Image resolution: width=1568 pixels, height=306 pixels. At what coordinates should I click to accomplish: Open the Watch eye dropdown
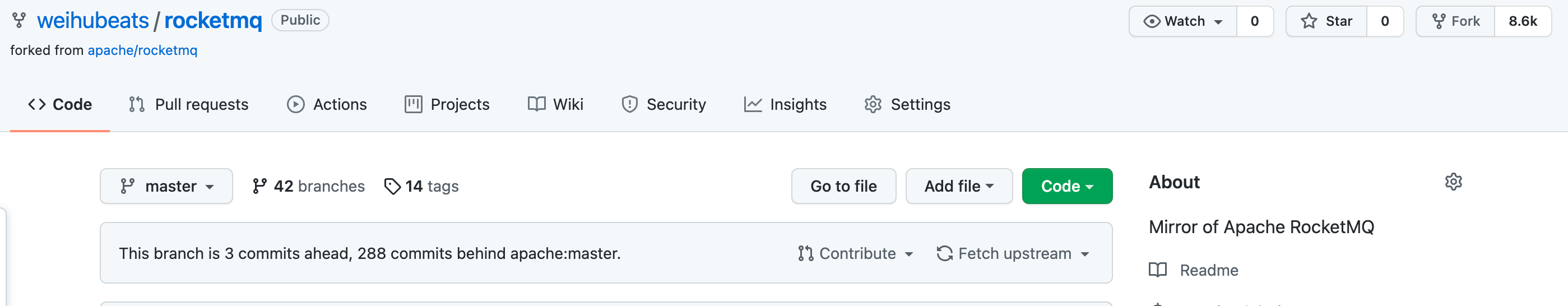[x=1182, y=21]
